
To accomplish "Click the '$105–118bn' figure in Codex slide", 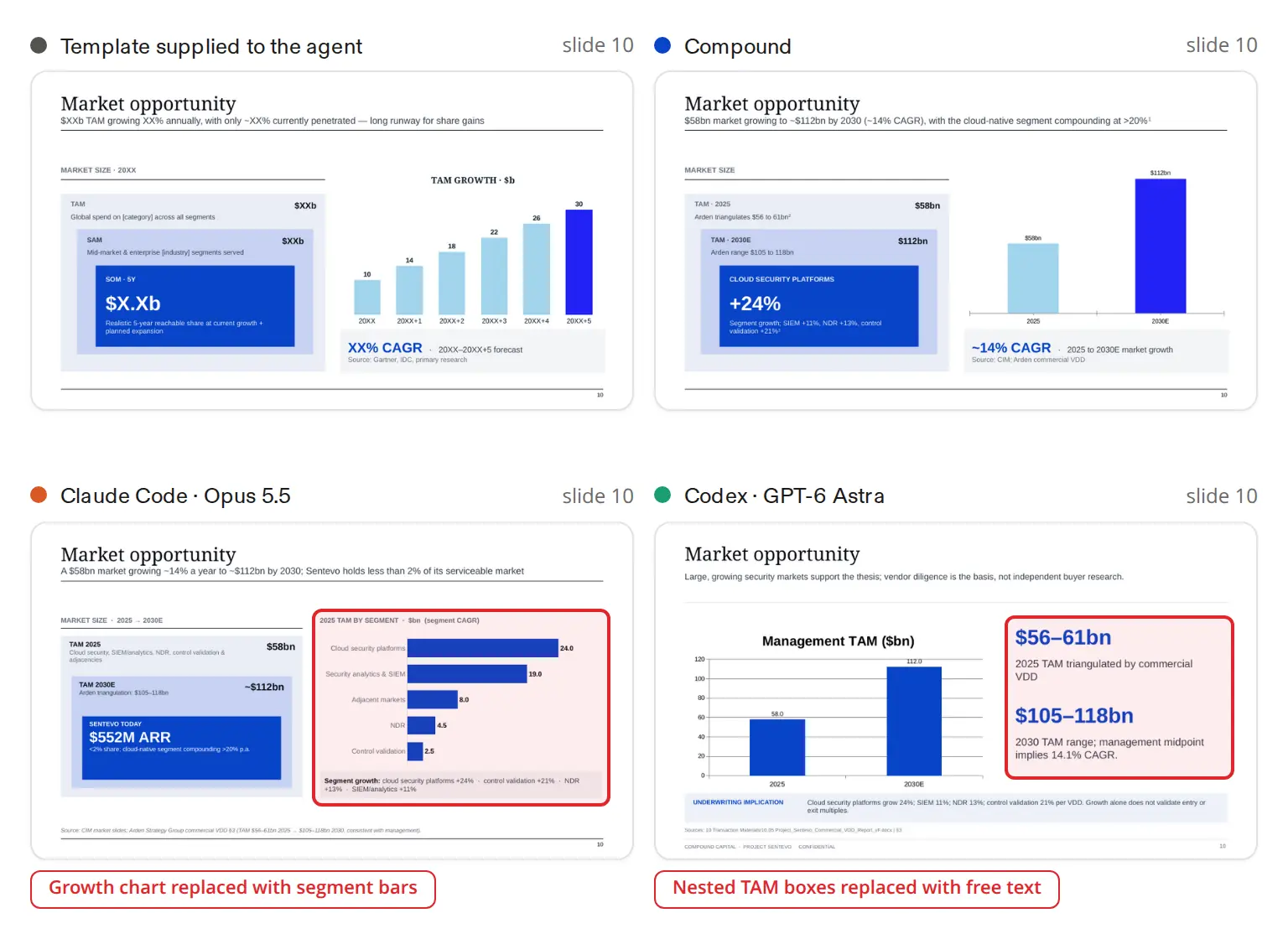I will [1074, 716].
